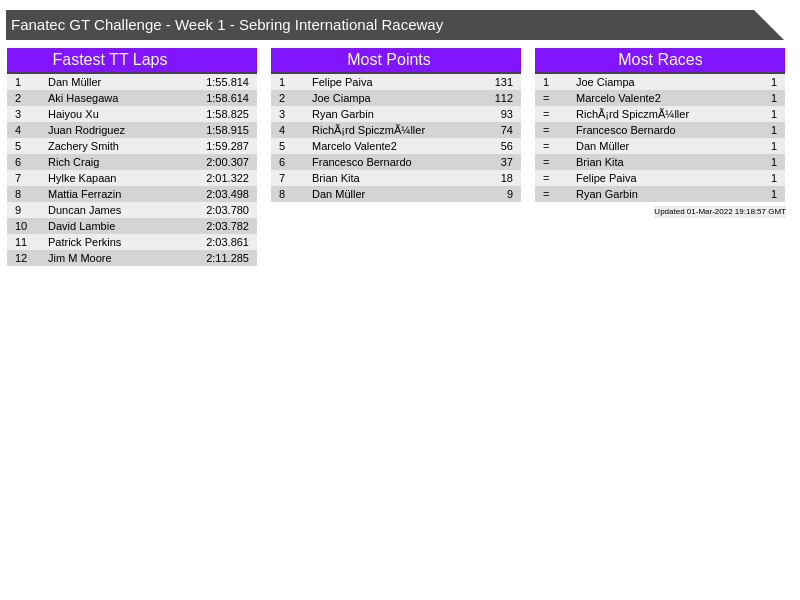Click Brian Kita in Most Races
The image size is (800, 600).
(599, 162)
